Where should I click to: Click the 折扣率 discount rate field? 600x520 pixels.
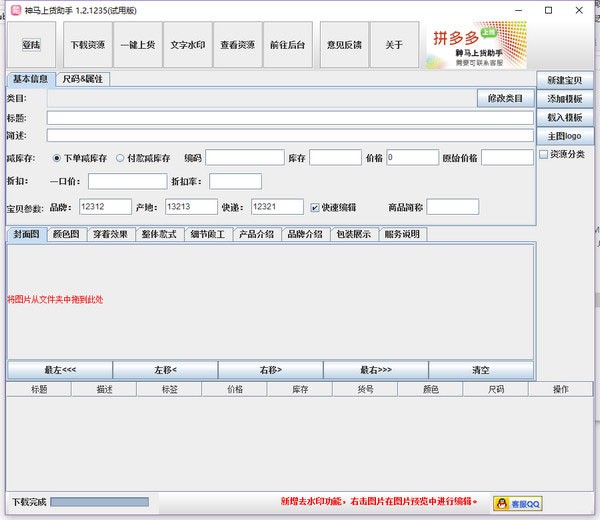click(235, 181)
